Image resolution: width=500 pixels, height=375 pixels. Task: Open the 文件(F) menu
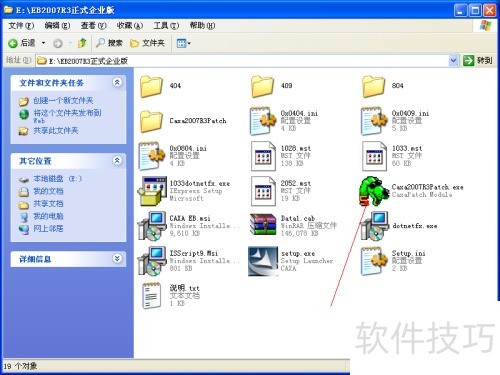pos(21,25)
